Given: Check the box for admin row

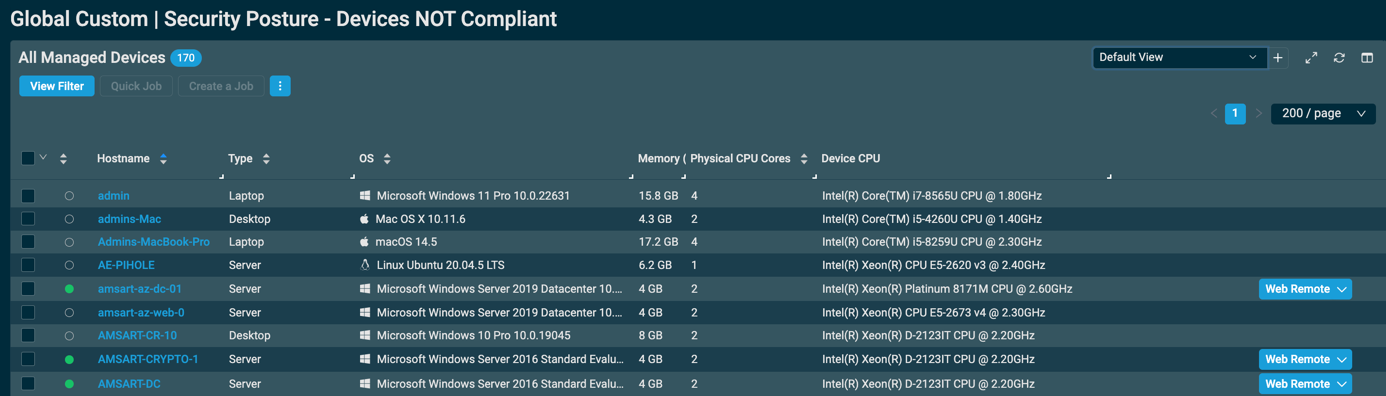Looking at the screenshot, I should point(28,196).
